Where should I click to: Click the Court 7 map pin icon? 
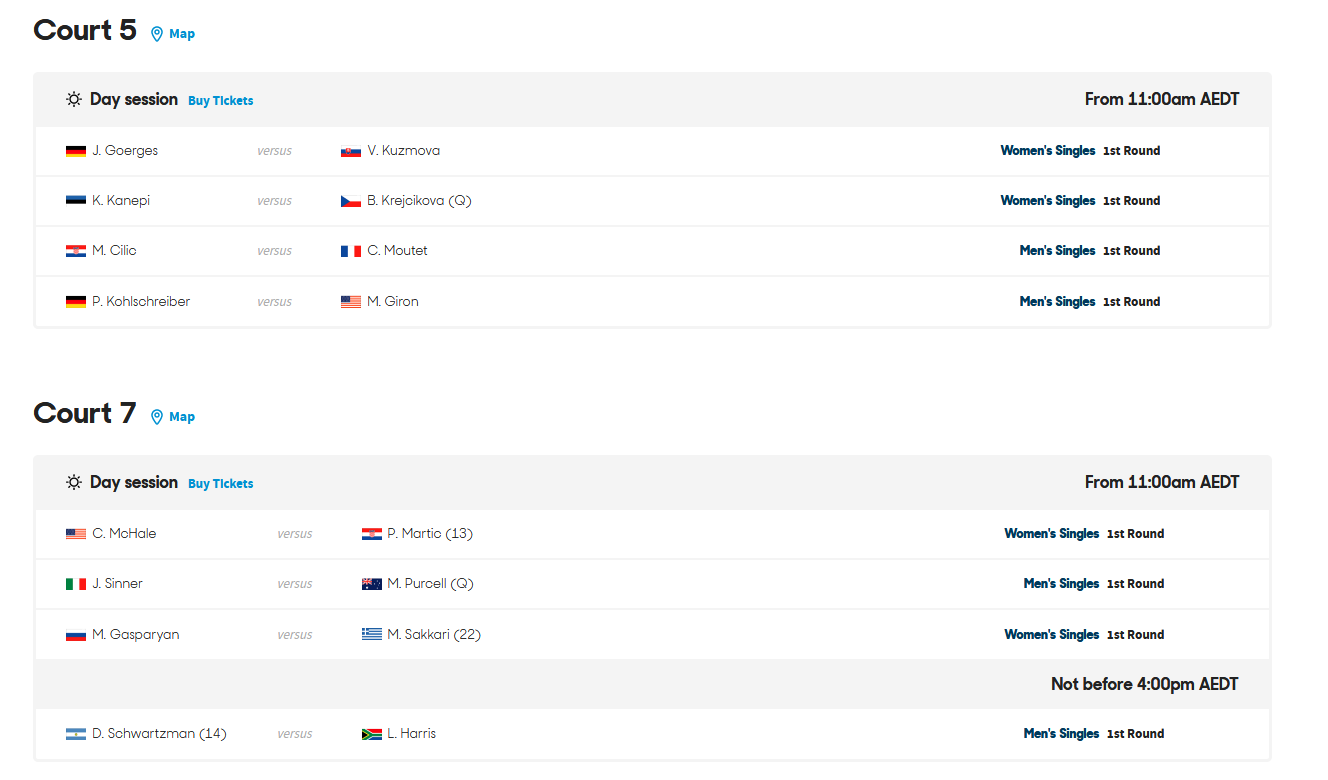tap(156, 417)
